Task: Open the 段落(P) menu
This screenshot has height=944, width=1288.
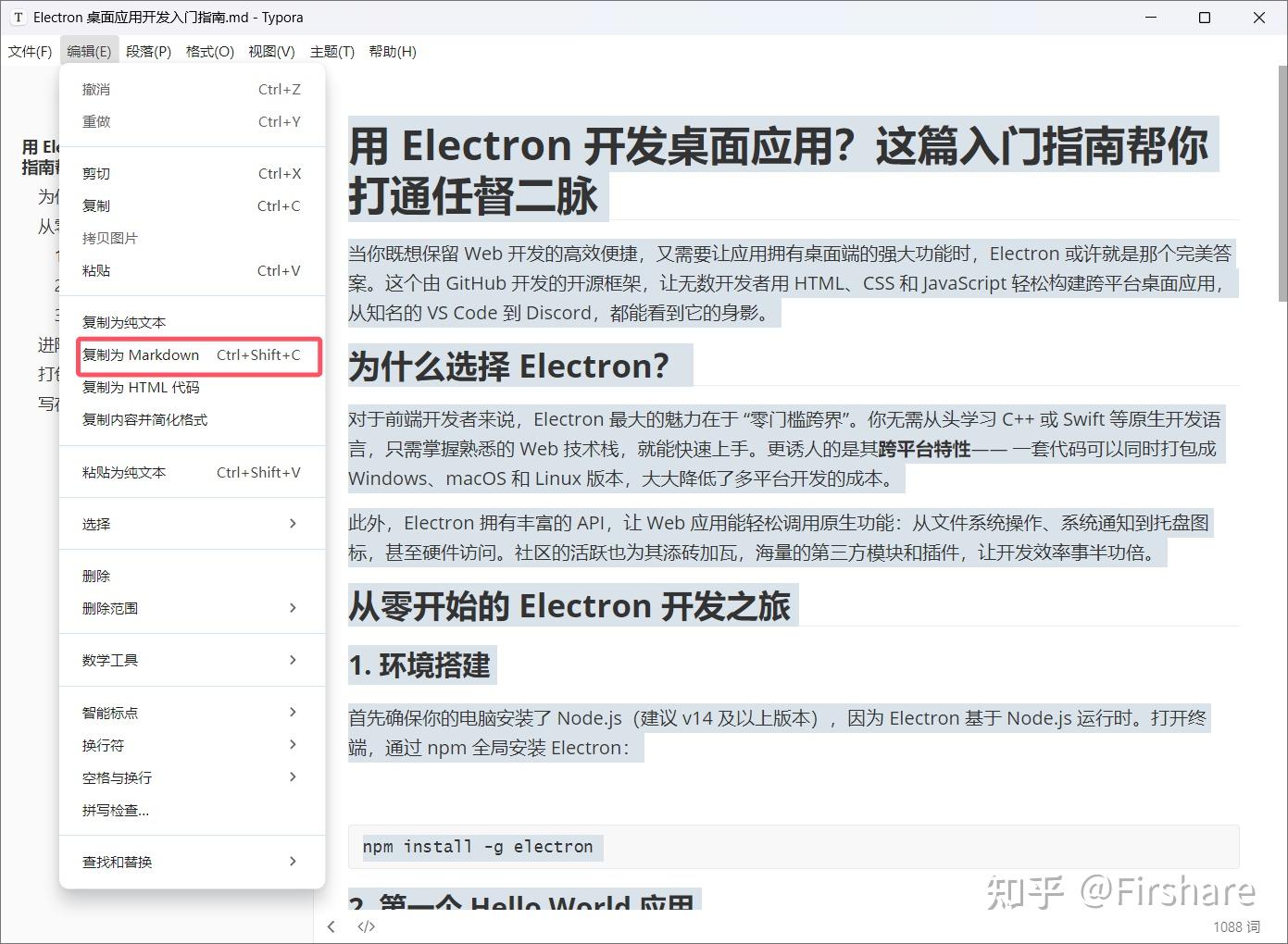Action: (x=149, y=52)
